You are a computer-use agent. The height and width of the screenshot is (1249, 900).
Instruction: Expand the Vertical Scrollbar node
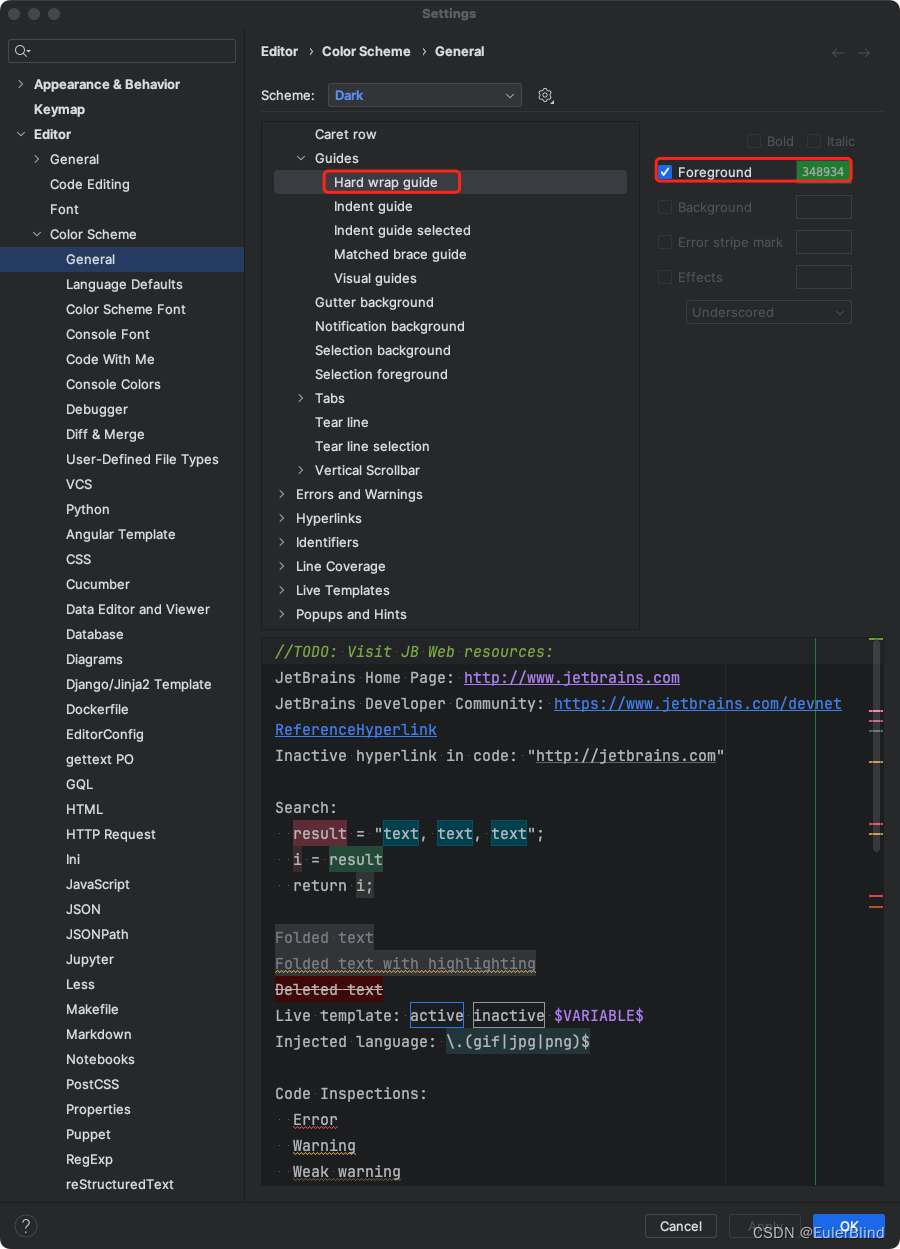point(301,470)
